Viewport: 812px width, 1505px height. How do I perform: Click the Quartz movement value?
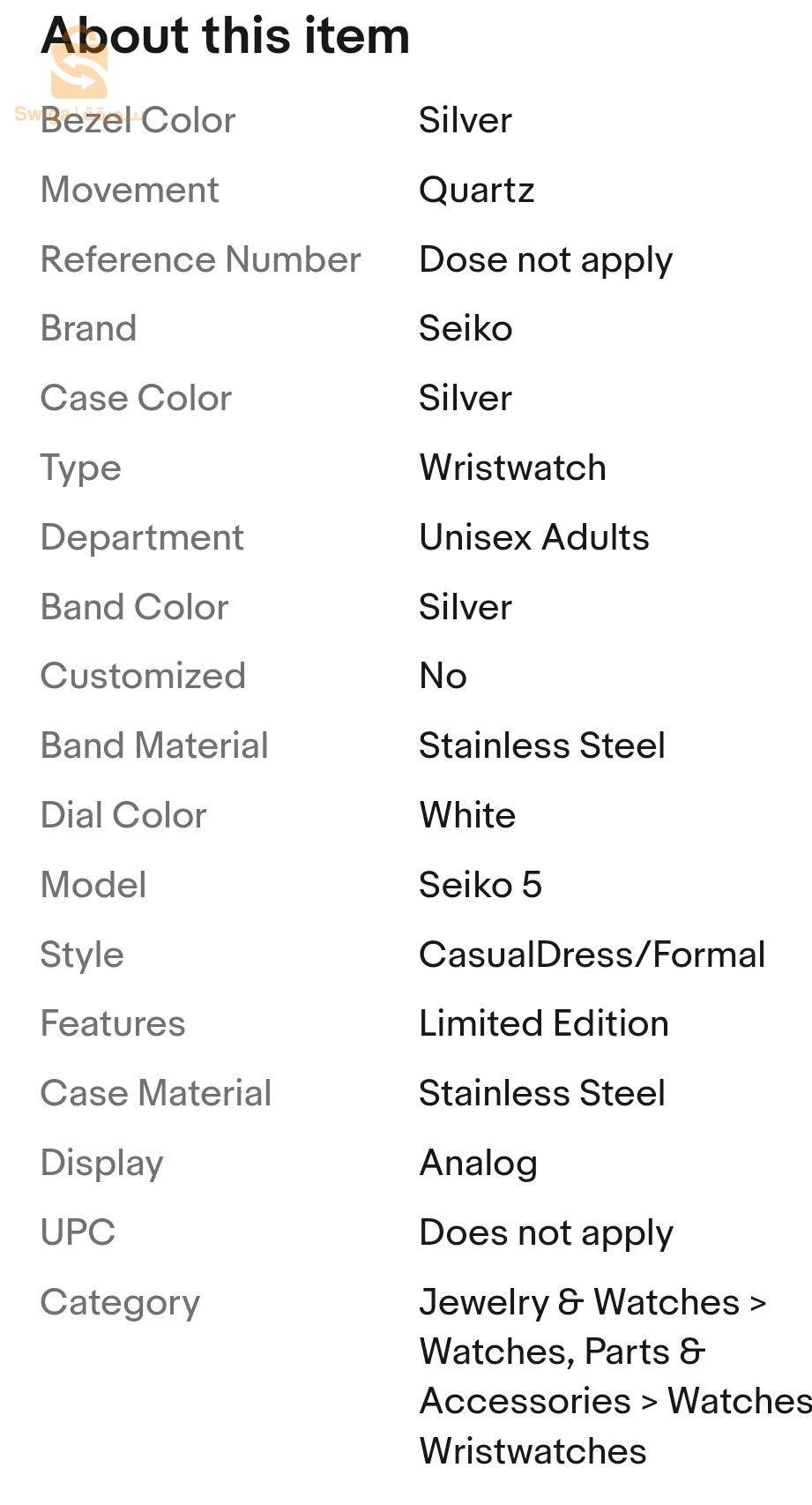tap(477, 191)
